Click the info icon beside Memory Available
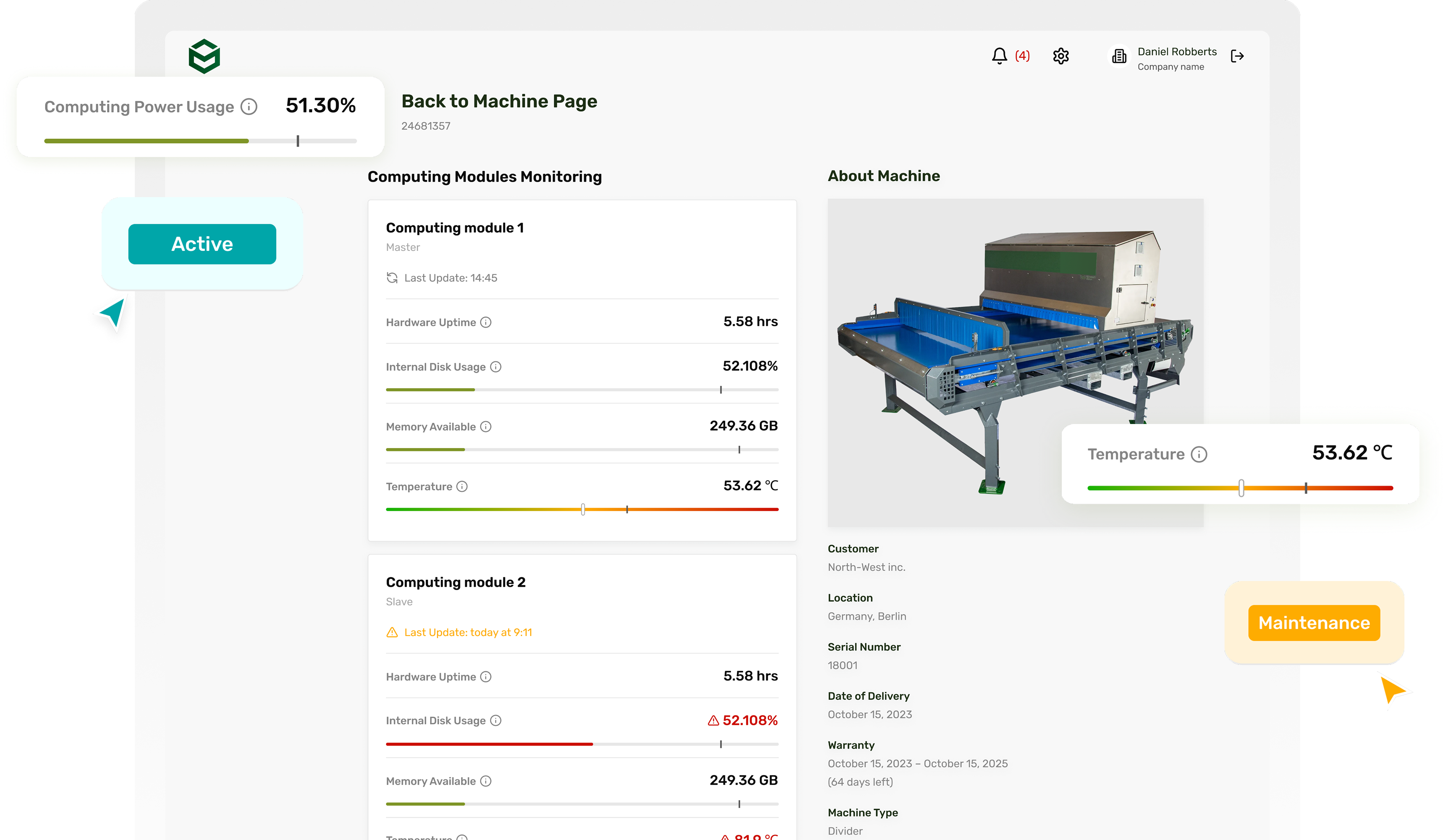The width and height of the screenshot is (1448, 840). [x=487, y=426]
